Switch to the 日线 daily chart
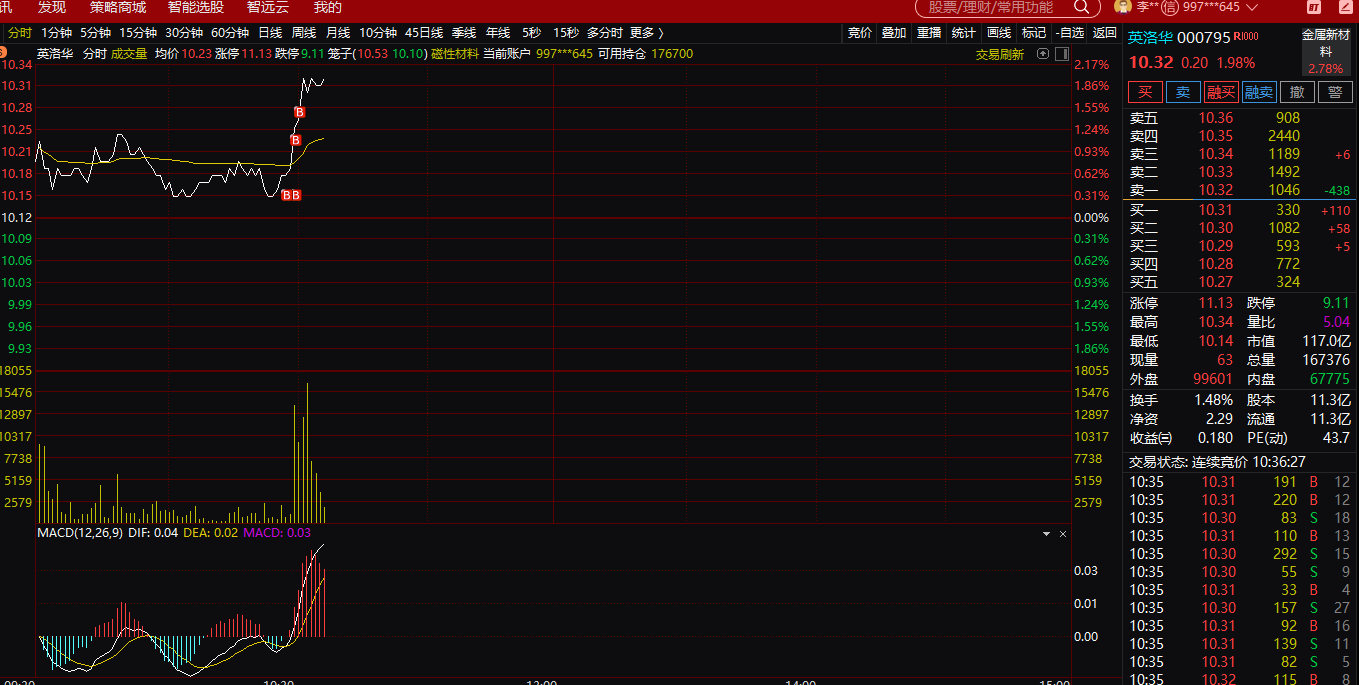 [x=271, y=33]
